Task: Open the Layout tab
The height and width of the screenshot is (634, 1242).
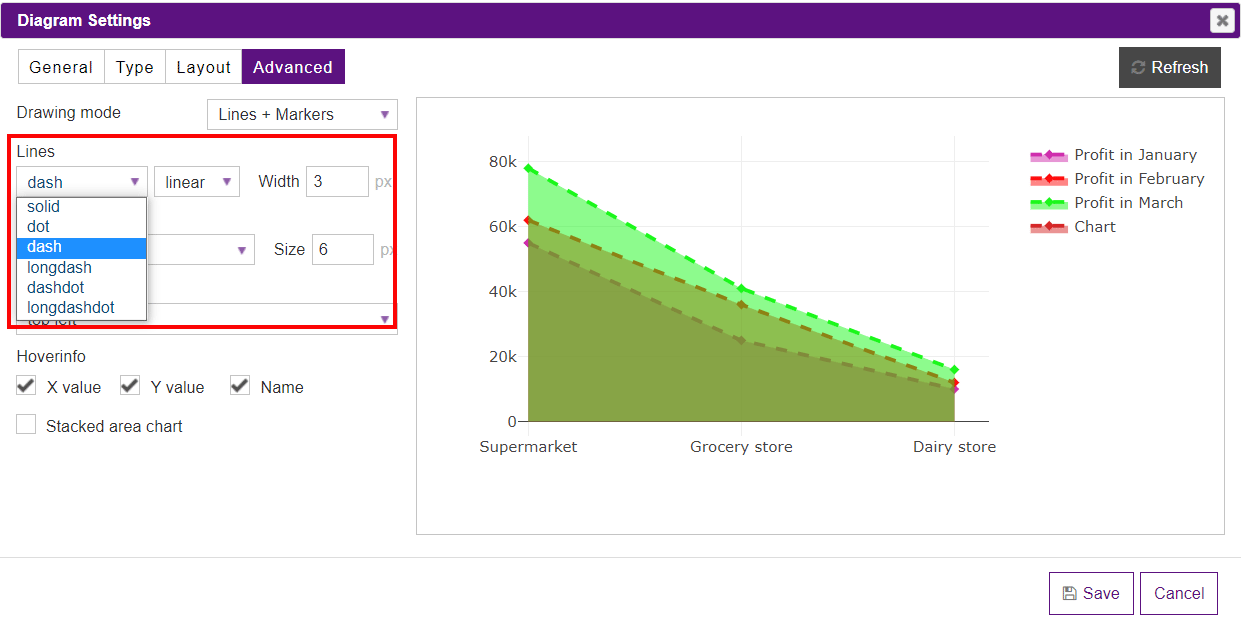Action: click(x=203, y=67)
